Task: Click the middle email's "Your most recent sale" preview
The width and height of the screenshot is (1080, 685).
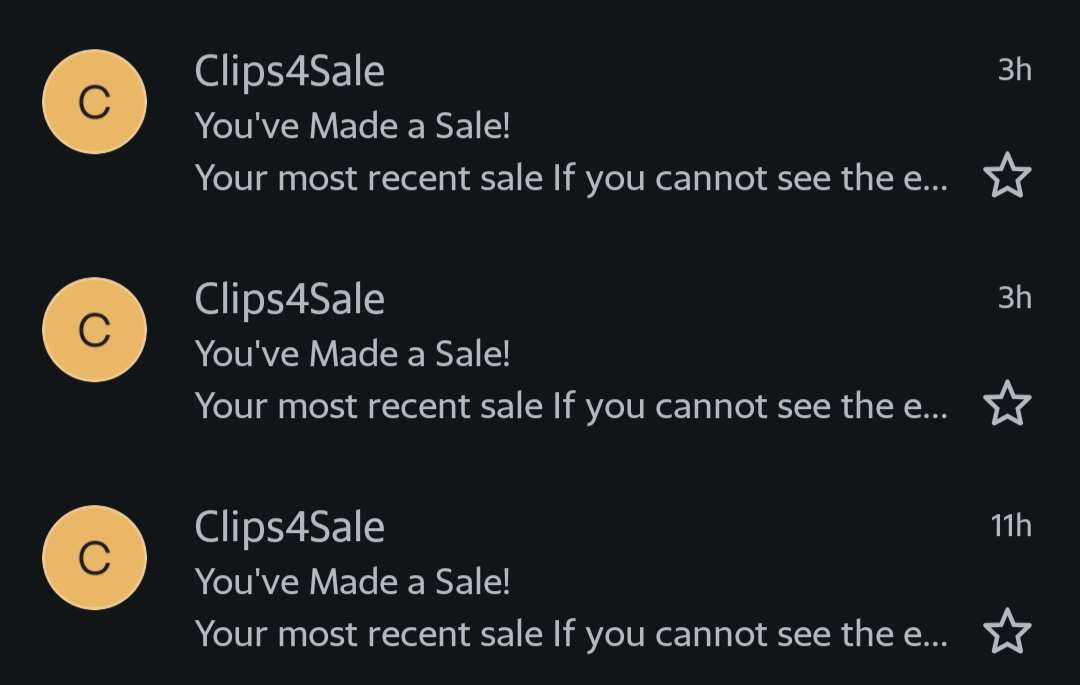Action: 570,406
